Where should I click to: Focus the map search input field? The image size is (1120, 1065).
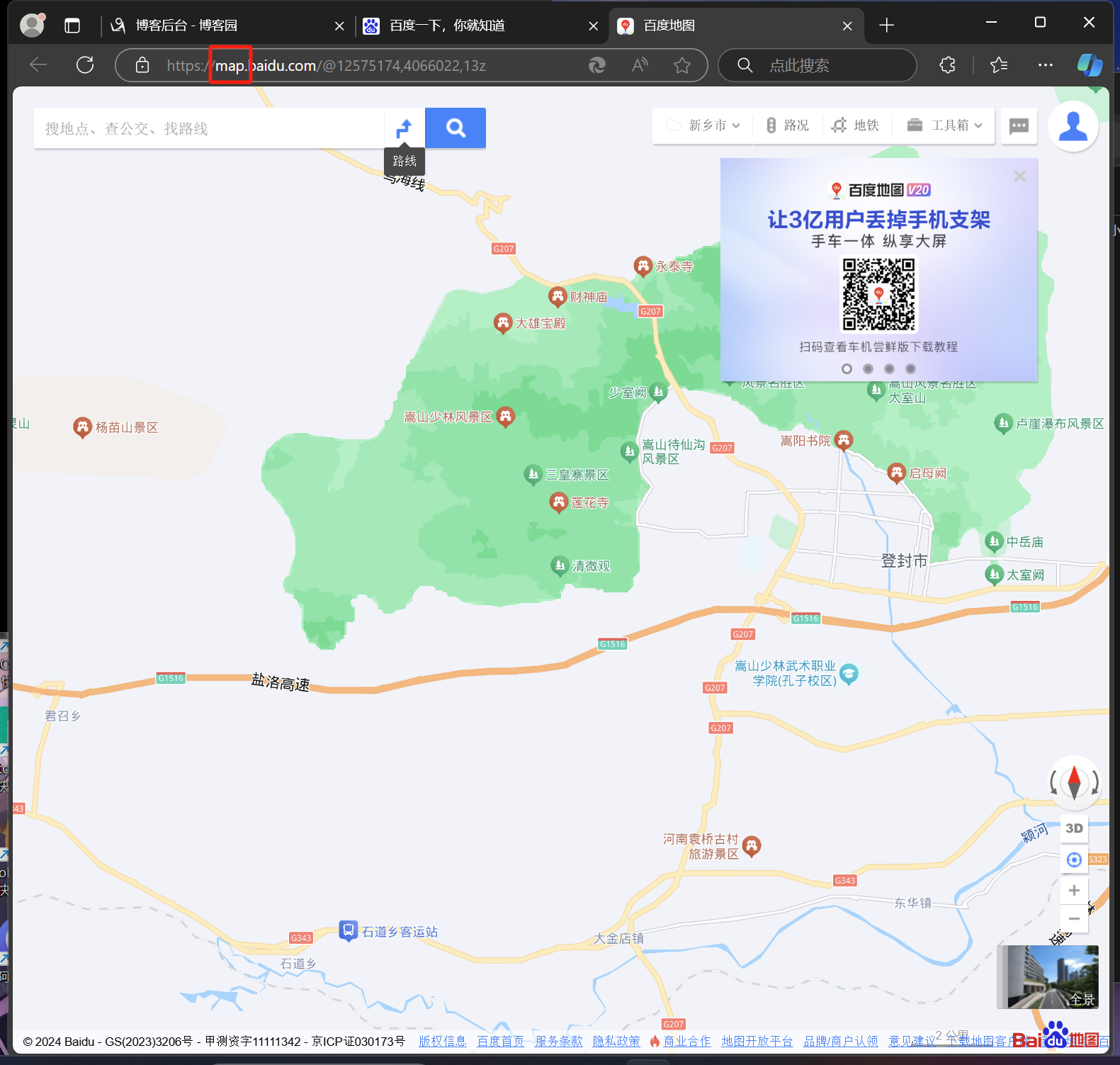coord(209,128)
